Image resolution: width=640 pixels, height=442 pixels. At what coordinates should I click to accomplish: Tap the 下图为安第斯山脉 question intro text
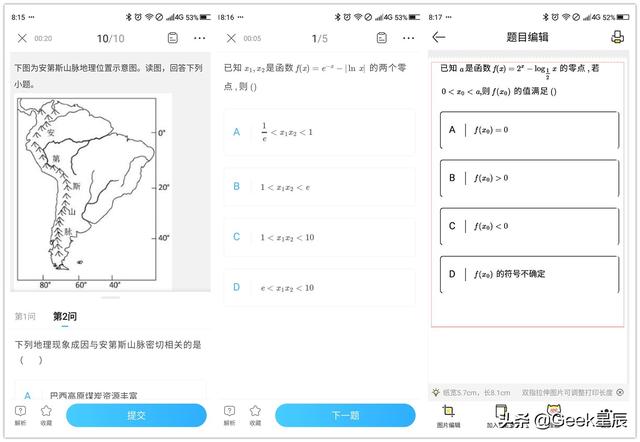click(109, 76)
